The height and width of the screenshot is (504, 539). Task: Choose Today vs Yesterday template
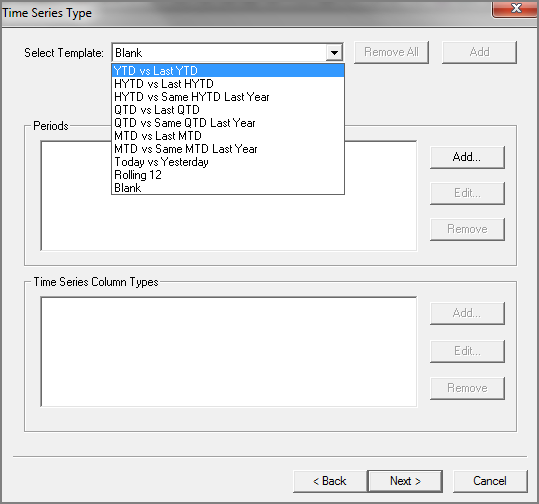point(228,162)
